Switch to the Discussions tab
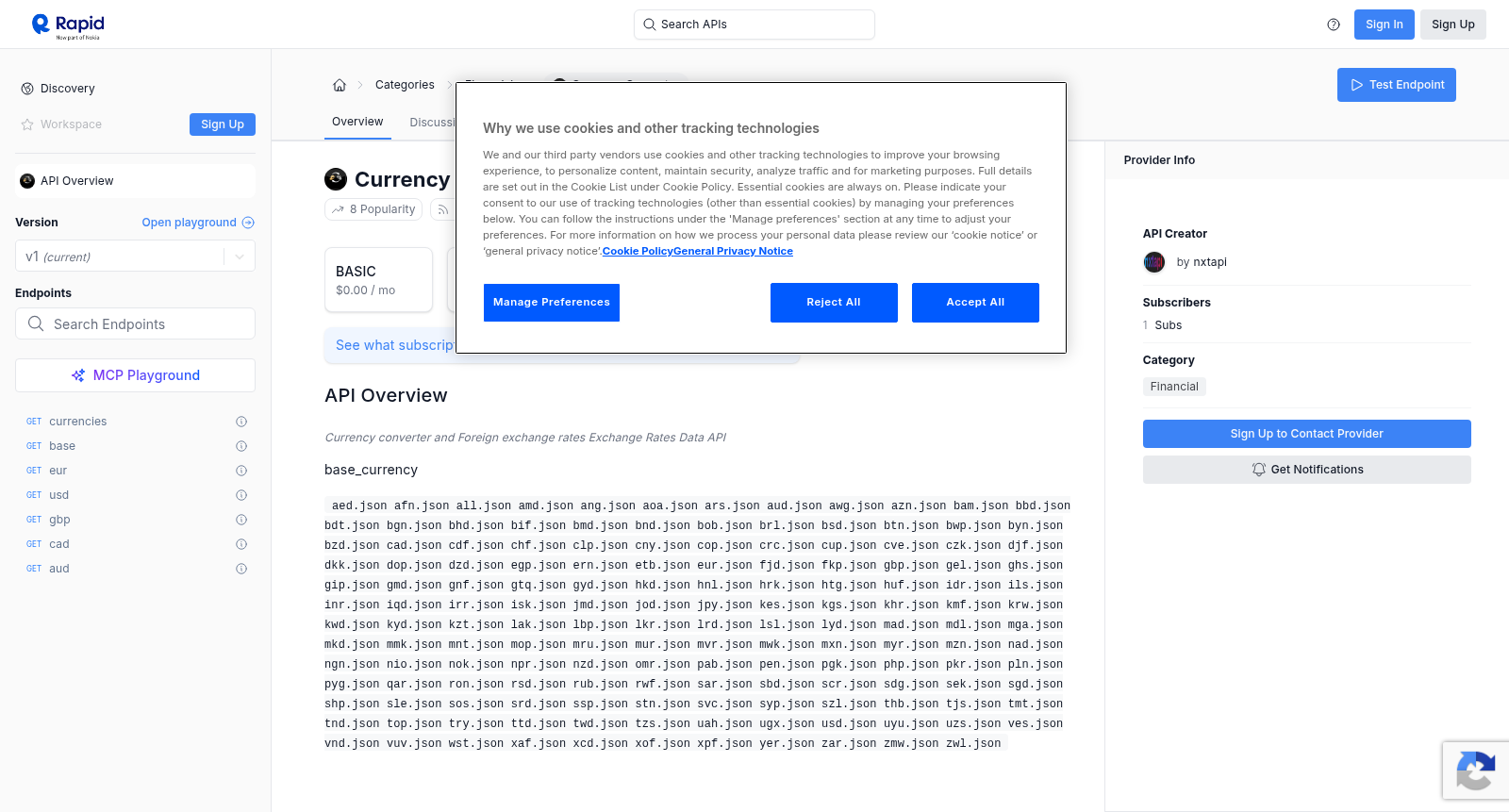 (433, 123)
